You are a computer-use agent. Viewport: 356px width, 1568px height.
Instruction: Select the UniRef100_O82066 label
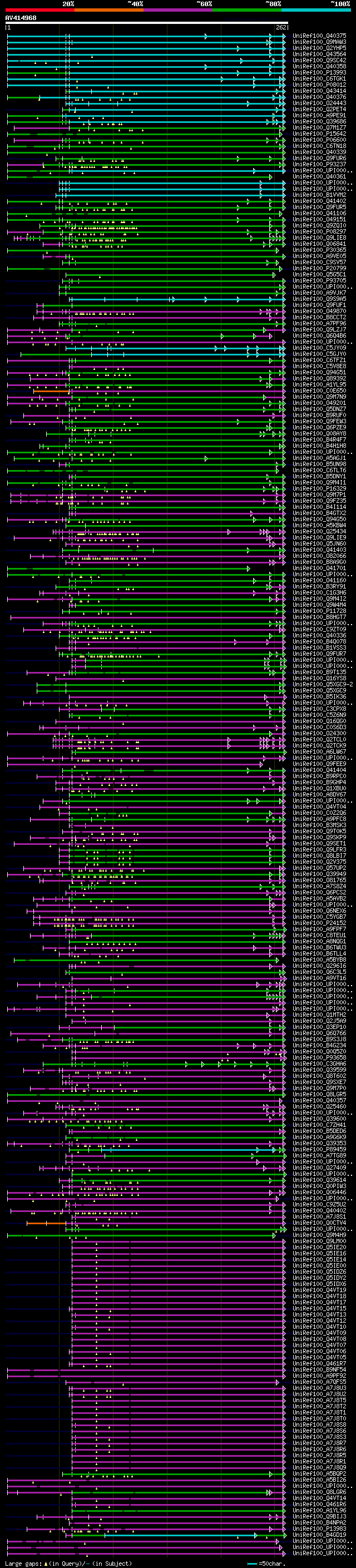[319, 556]
